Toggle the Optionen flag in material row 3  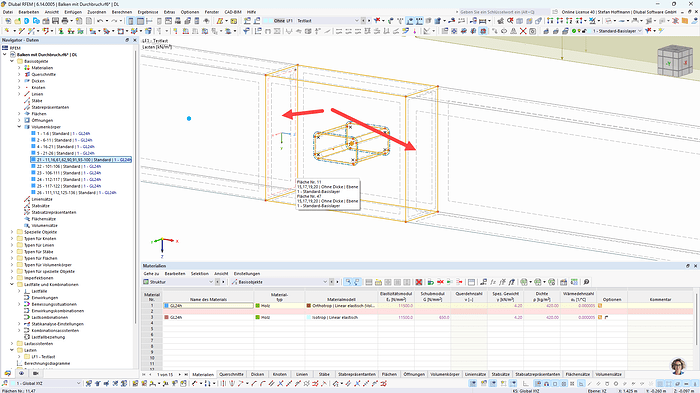pyautogui.click(x=607, y=317)
